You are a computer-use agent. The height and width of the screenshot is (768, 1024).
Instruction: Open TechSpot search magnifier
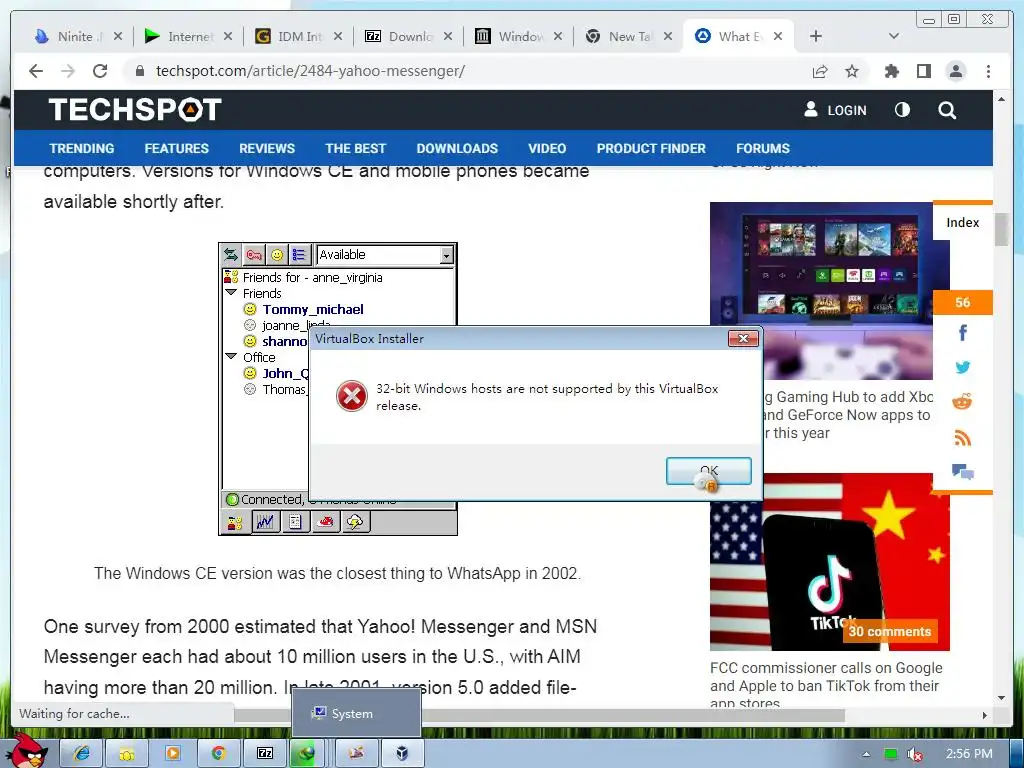pyautogui.click(x=947, y=110)
